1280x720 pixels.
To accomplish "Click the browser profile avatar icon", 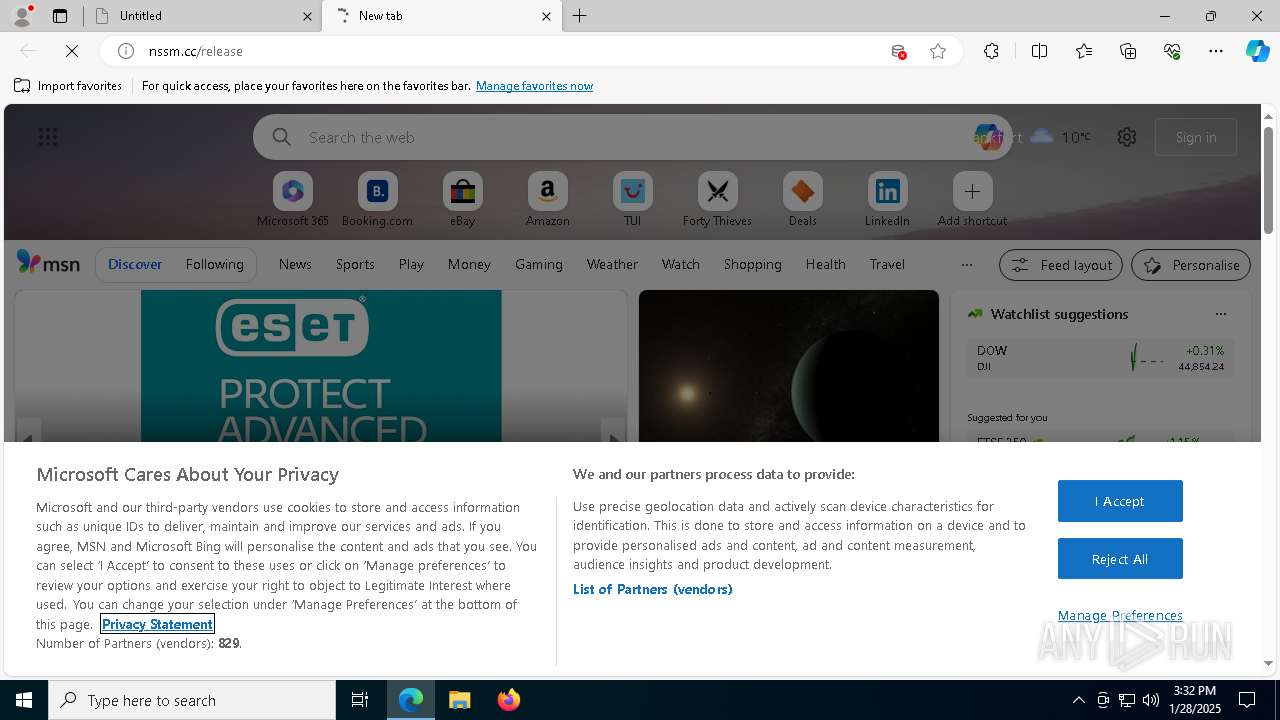I will (21, 16).
